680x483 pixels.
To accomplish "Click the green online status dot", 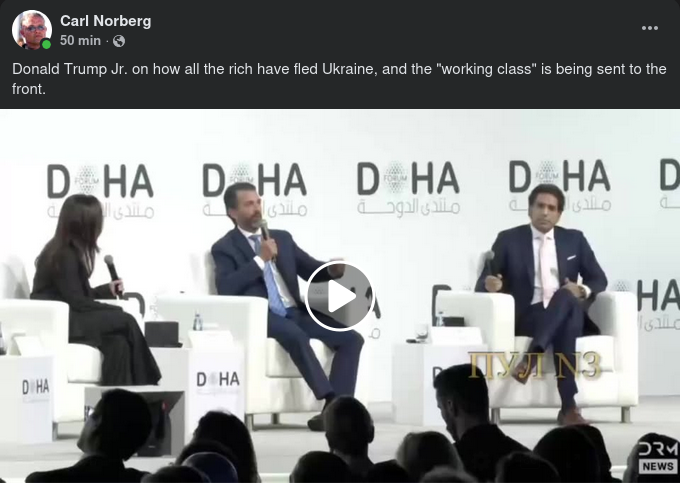I will (46, 44).
